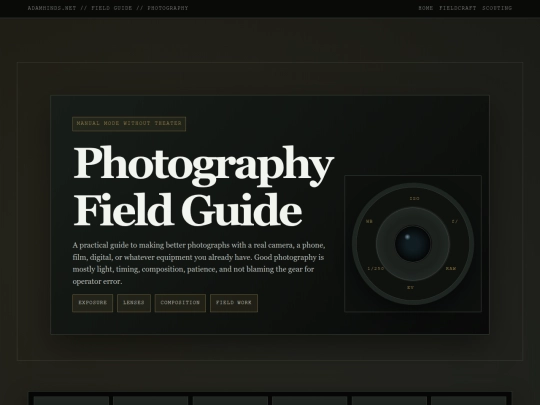Open the SCOUTING nav link
The width and height of the screenshot is (540, 405).
pyautogui.click(x=497, y=8)
